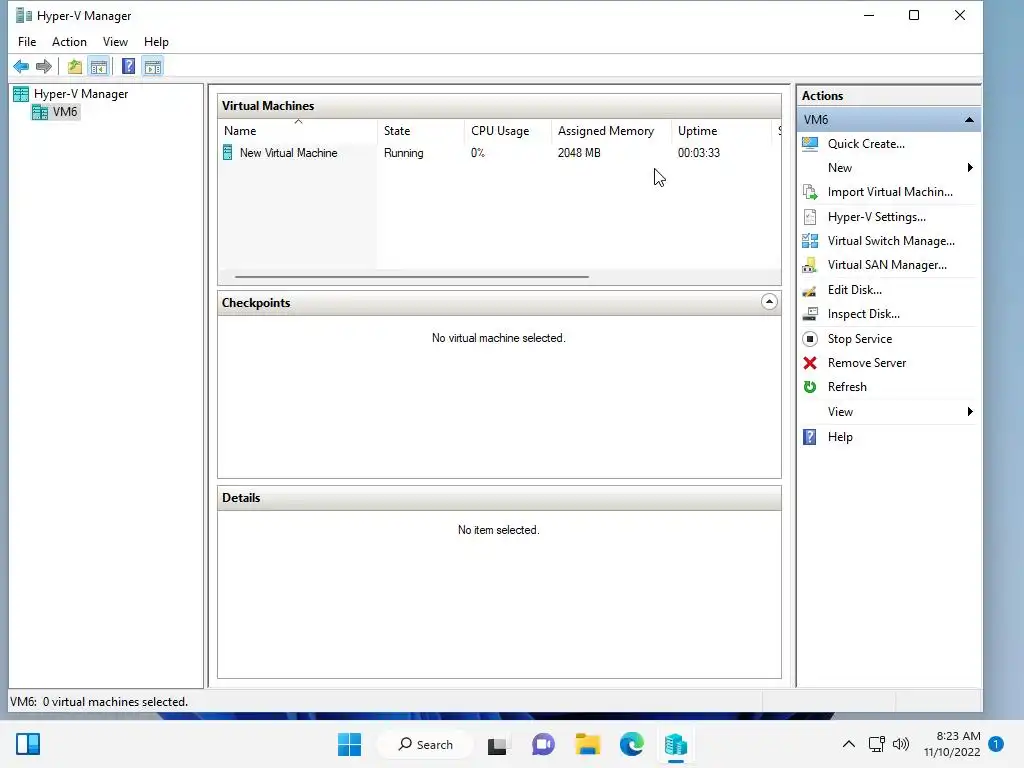Open File Explorer from the taskbar
The image size is (1024, 768).
pyautogui.click(x=587, y=744)
